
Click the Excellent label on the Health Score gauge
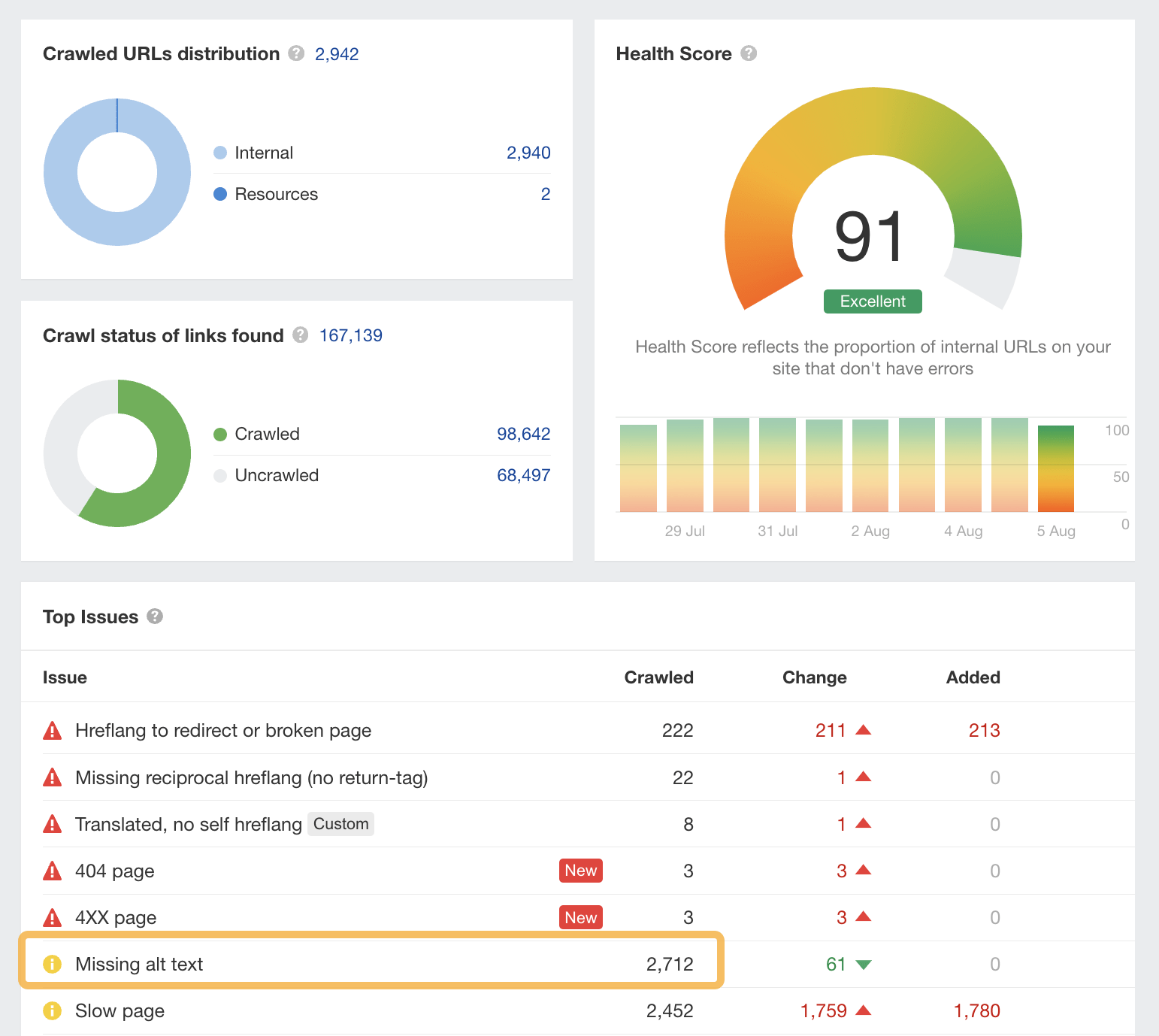point(872,301)
